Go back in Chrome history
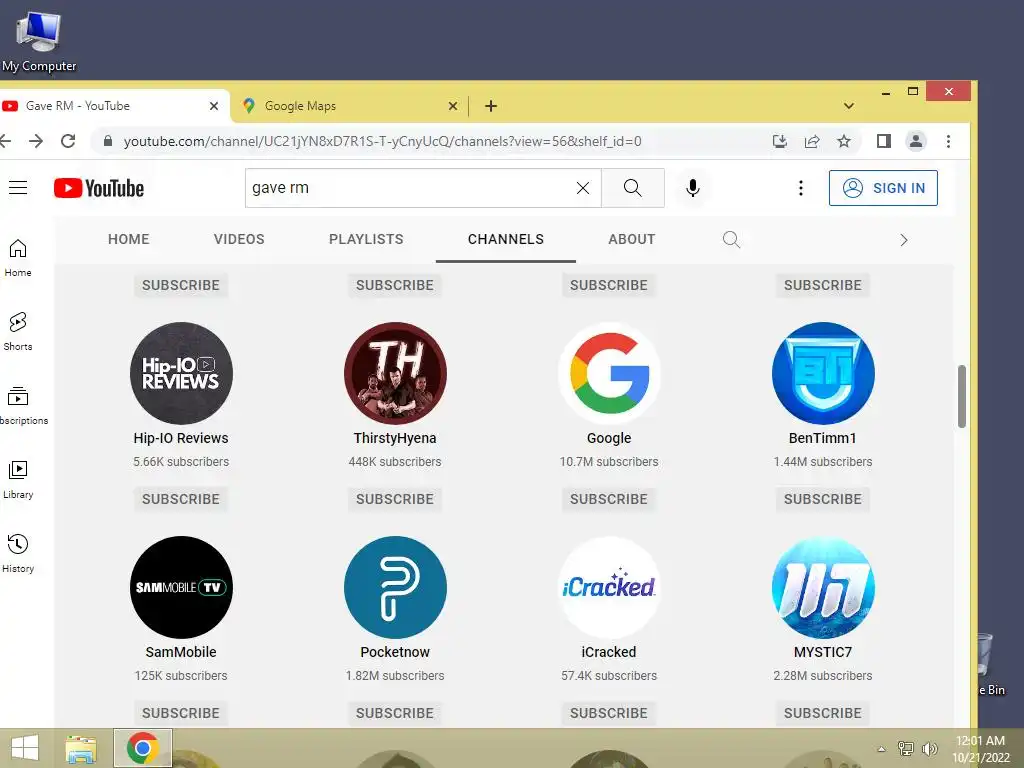Screen dimensions: 1024x768 (5, 141)
